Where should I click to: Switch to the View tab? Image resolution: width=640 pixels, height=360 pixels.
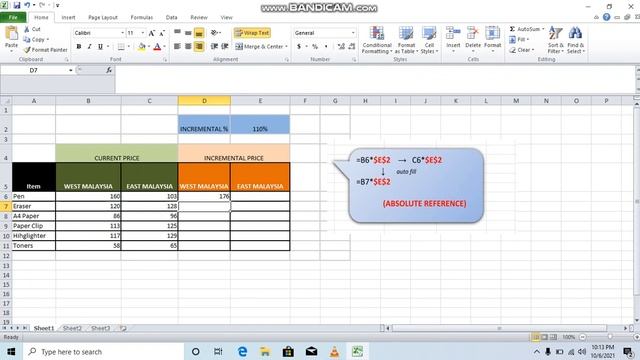226,18
